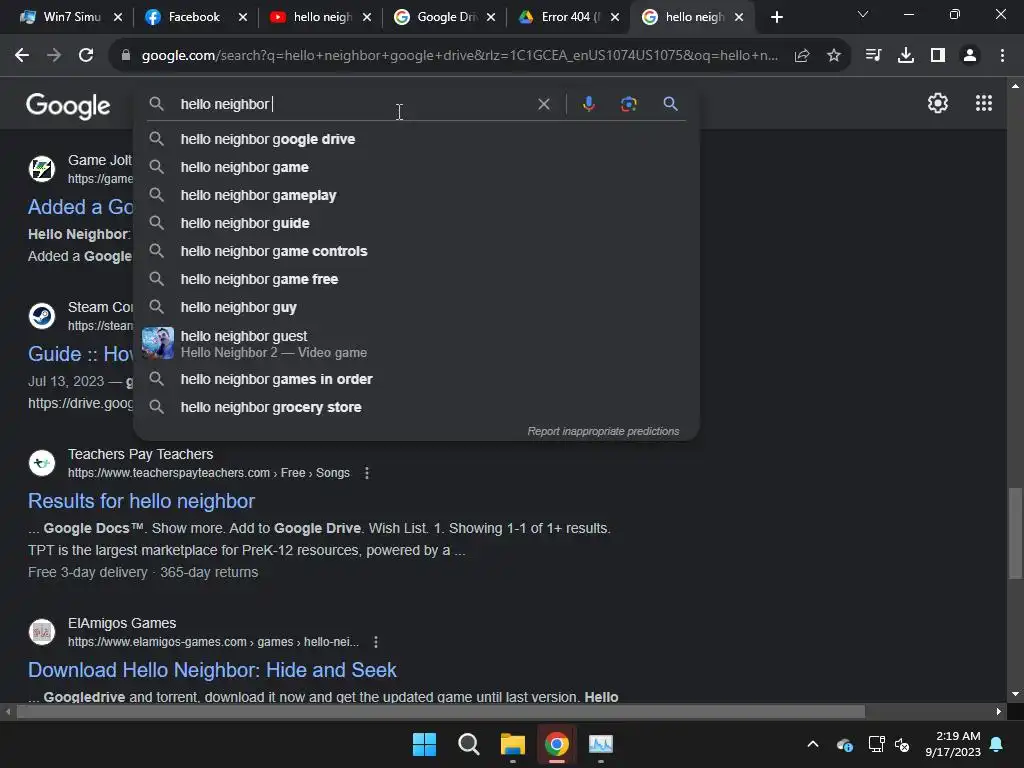Open the Windows Start menu
Viewport: 1024px width, 768px height.
click(x=424, y=744)
